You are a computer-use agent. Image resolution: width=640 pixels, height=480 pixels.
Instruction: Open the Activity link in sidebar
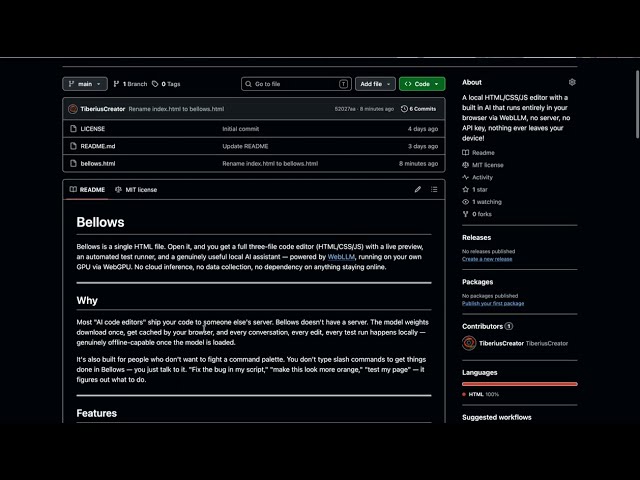click(x=482, y=177)
